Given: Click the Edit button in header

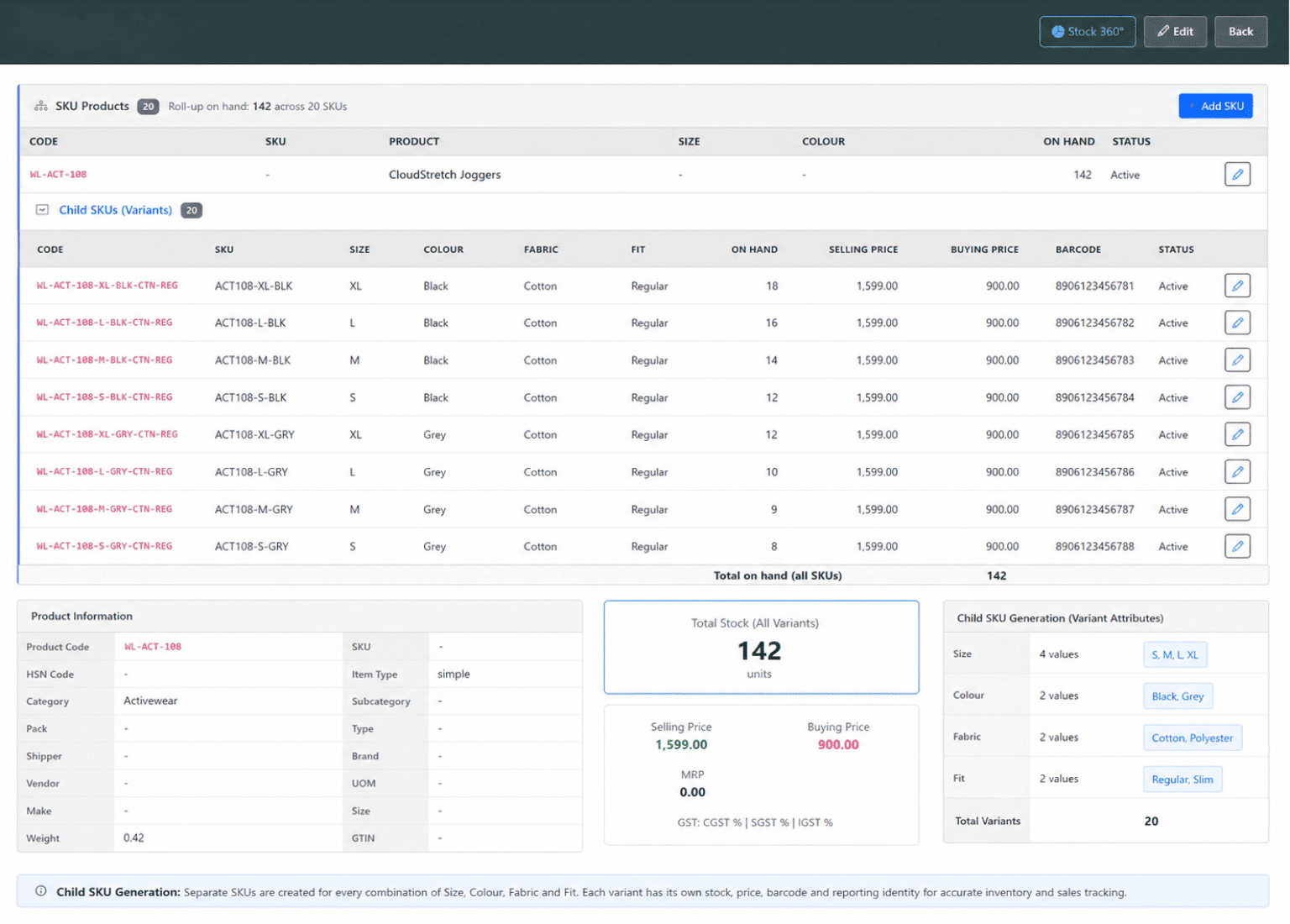Looking at the screenshot, I should click(x=1175, y=32).
